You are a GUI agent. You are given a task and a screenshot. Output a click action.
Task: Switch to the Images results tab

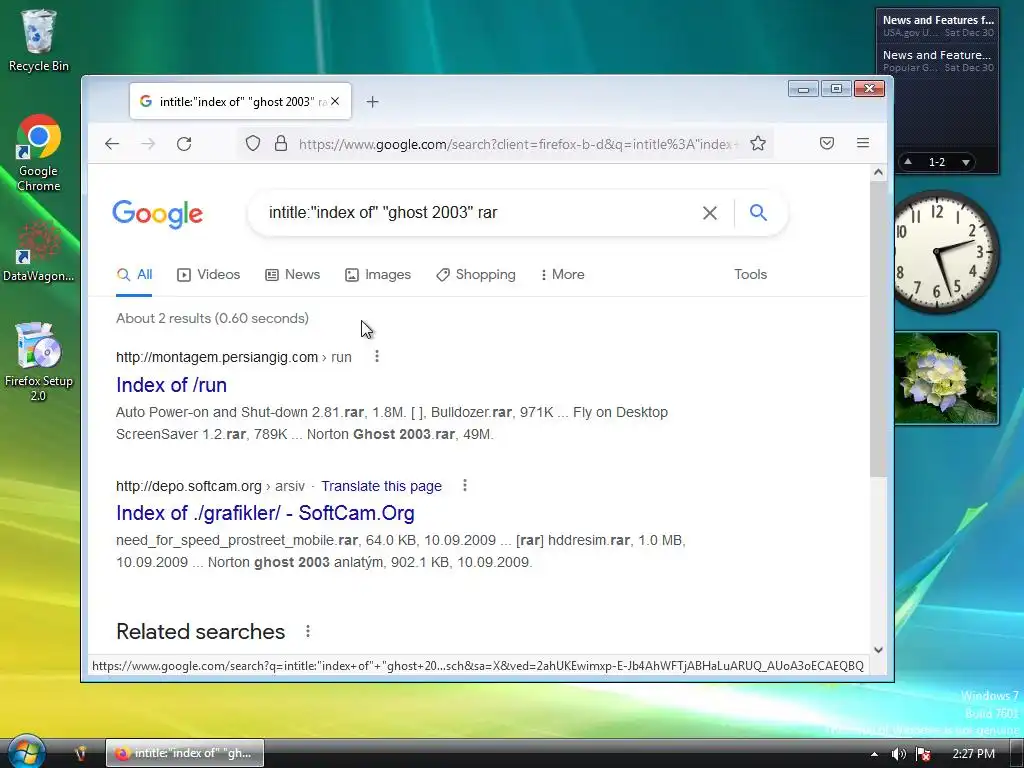[x=378, y=275]
